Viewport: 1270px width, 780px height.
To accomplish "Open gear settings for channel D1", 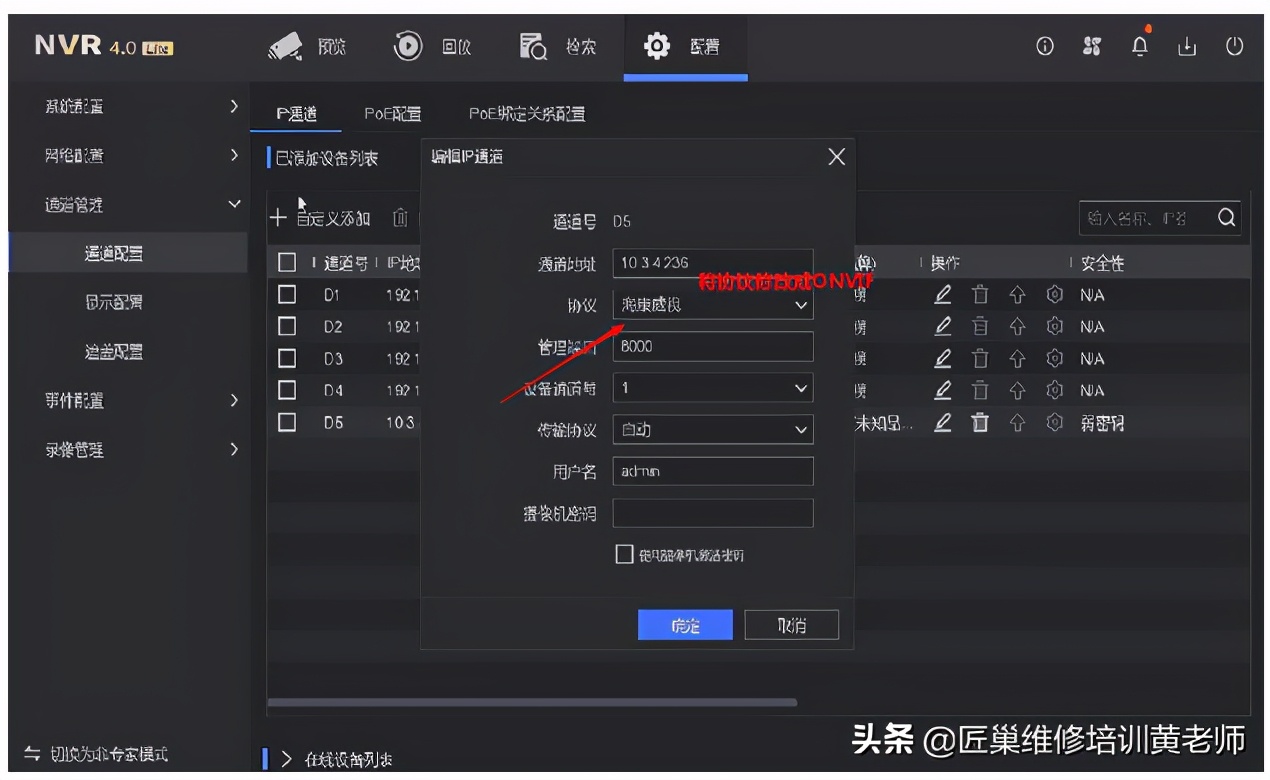I will click(1053, 294).
